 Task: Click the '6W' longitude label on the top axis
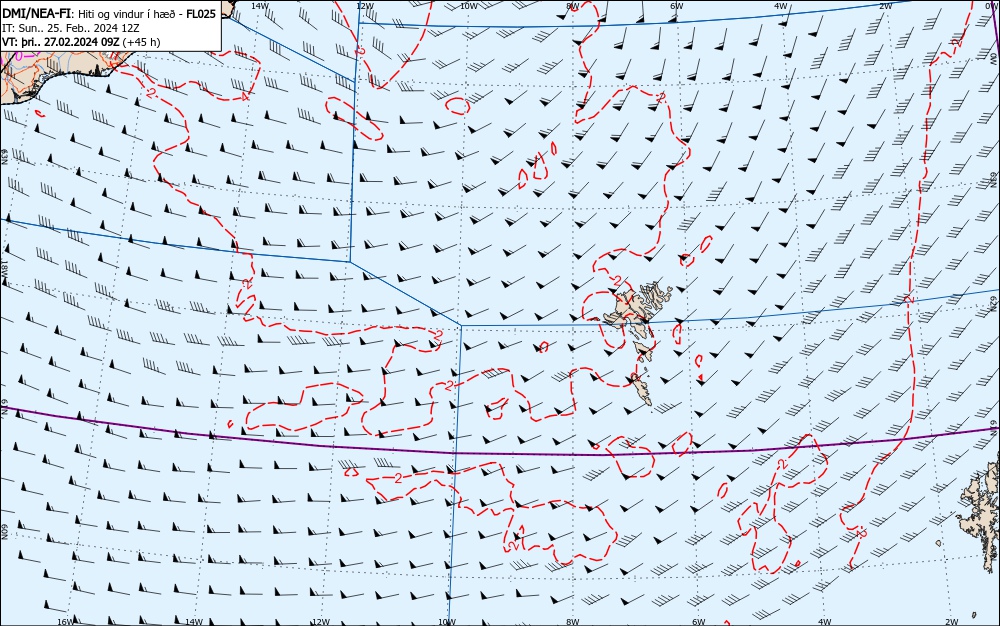pos(677,6)
